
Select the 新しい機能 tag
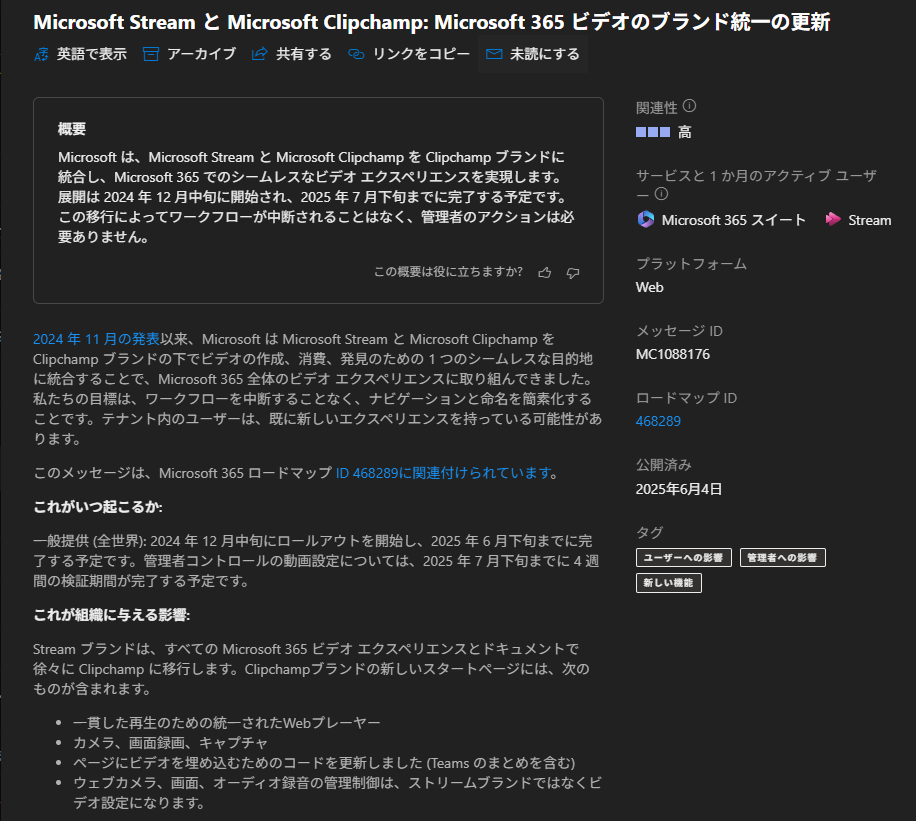[669, 583]
